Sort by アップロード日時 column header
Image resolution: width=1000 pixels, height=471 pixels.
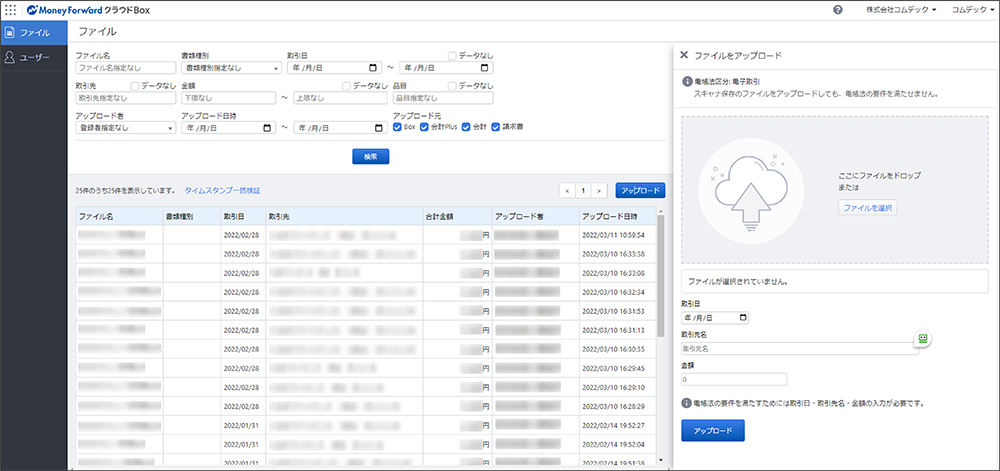617,217
